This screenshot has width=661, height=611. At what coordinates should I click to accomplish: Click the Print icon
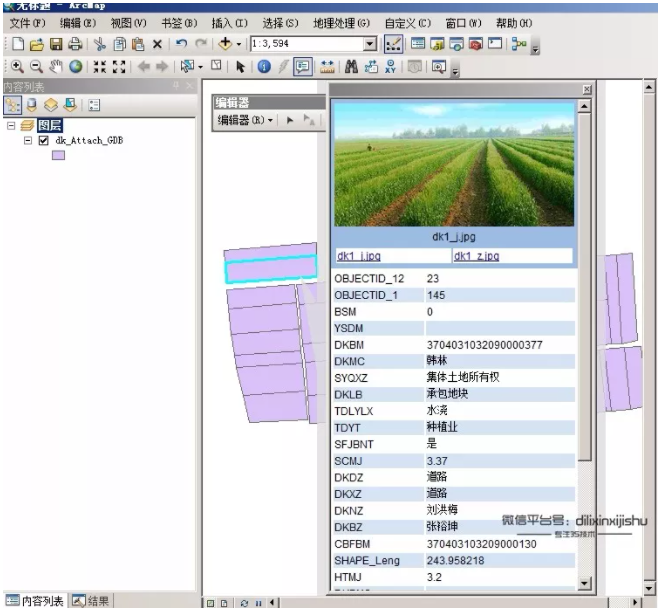pyautogui.click(x=75, y=44)
